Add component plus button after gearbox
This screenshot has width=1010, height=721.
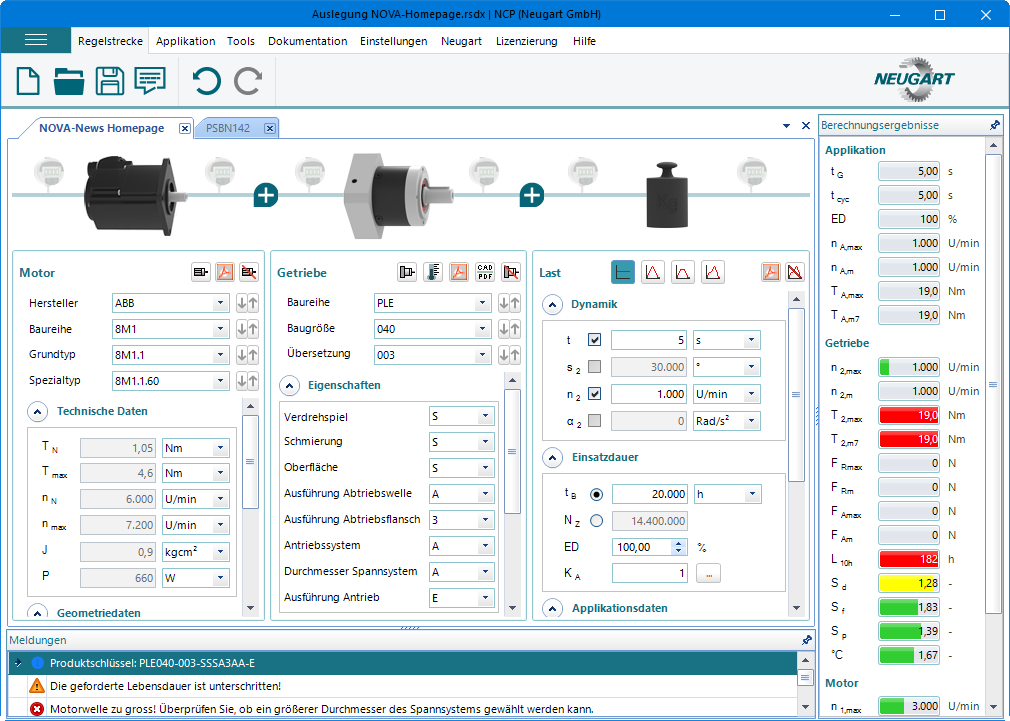coord(532,195)
